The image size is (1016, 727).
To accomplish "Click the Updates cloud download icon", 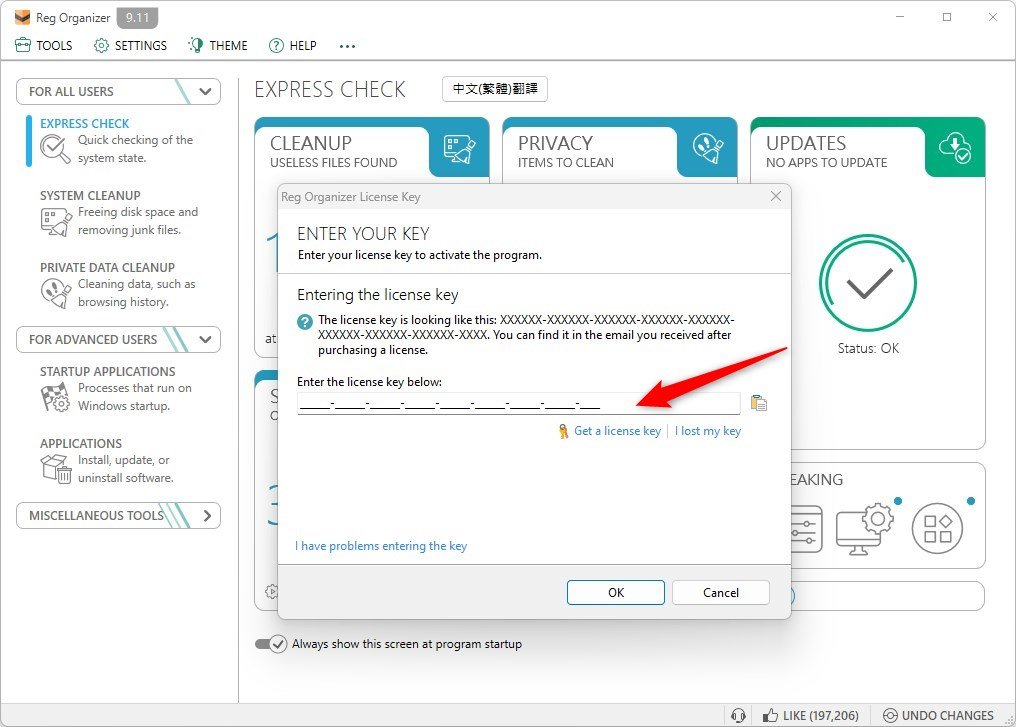I will pos(955,148).
